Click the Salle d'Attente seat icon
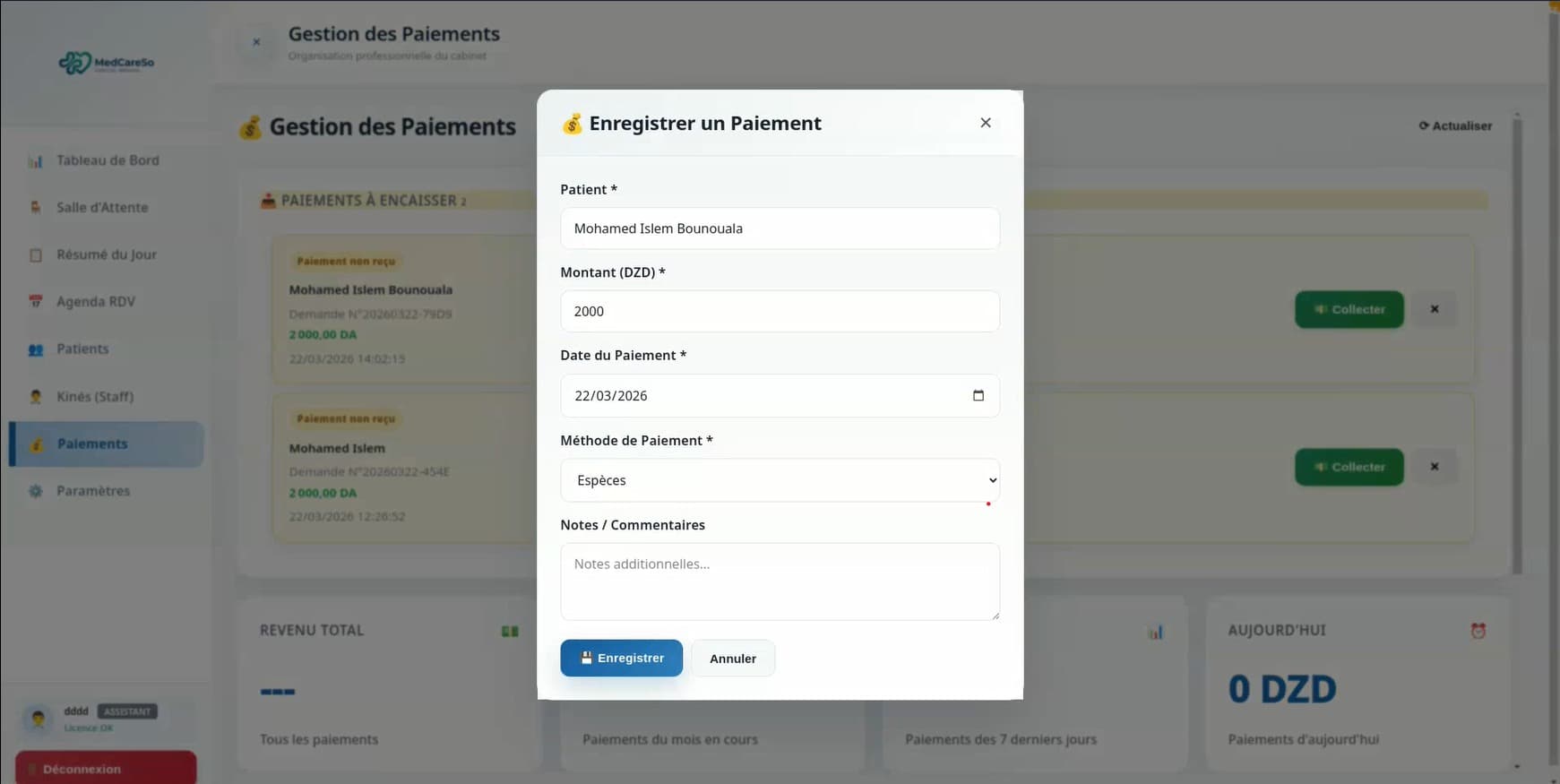 click(x=35, y=208)
